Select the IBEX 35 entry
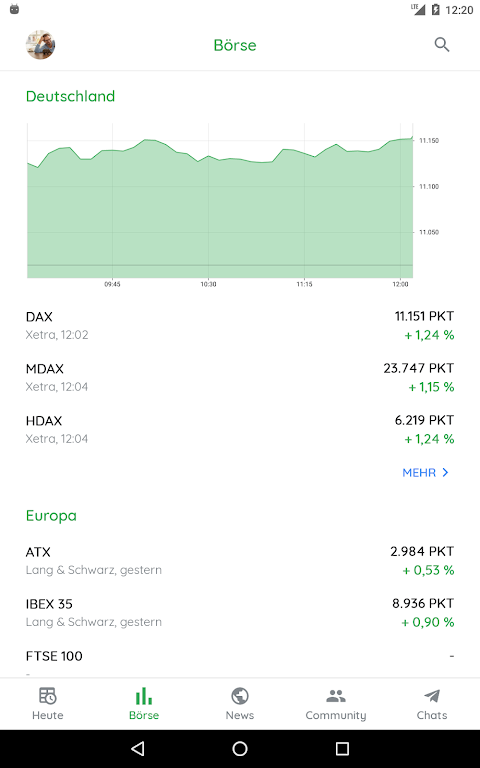 [240, 613]
